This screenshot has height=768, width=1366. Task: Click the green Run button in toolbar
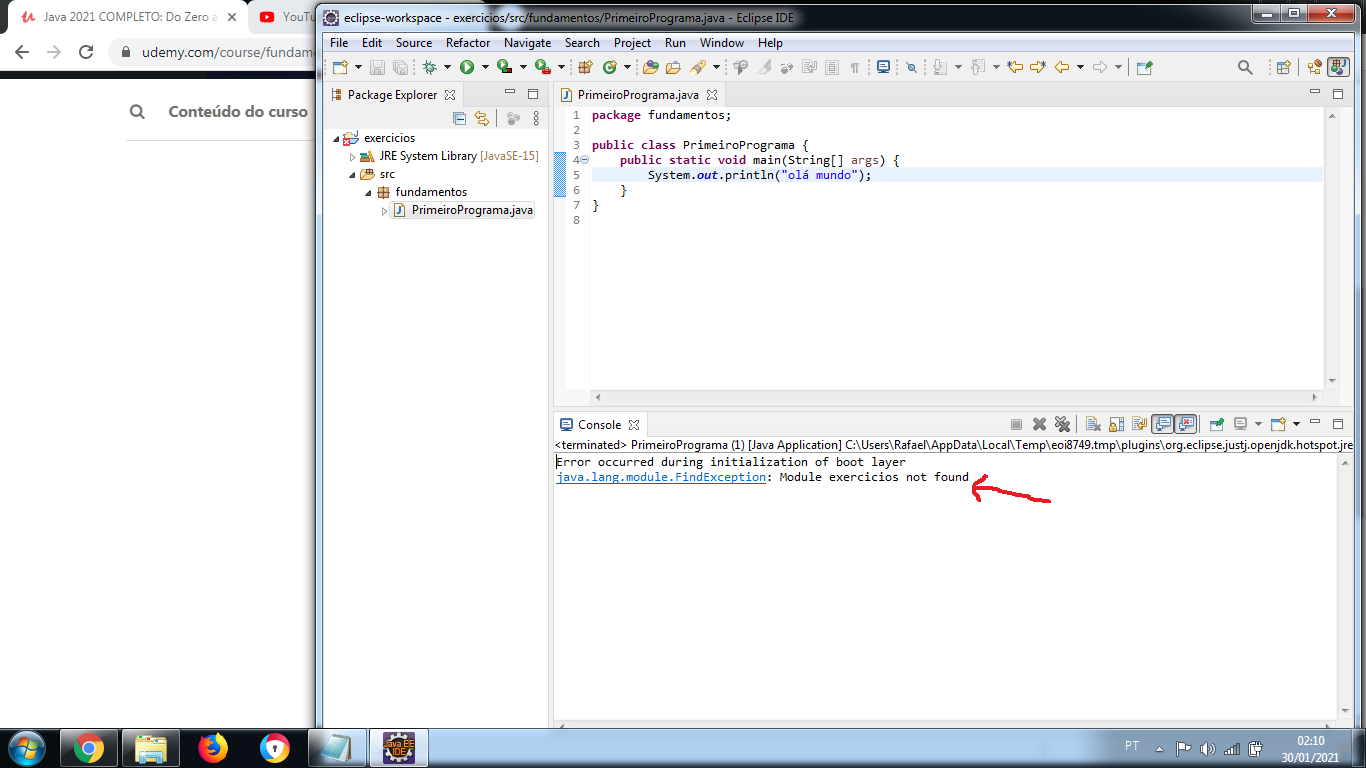(x=466, y=67)
